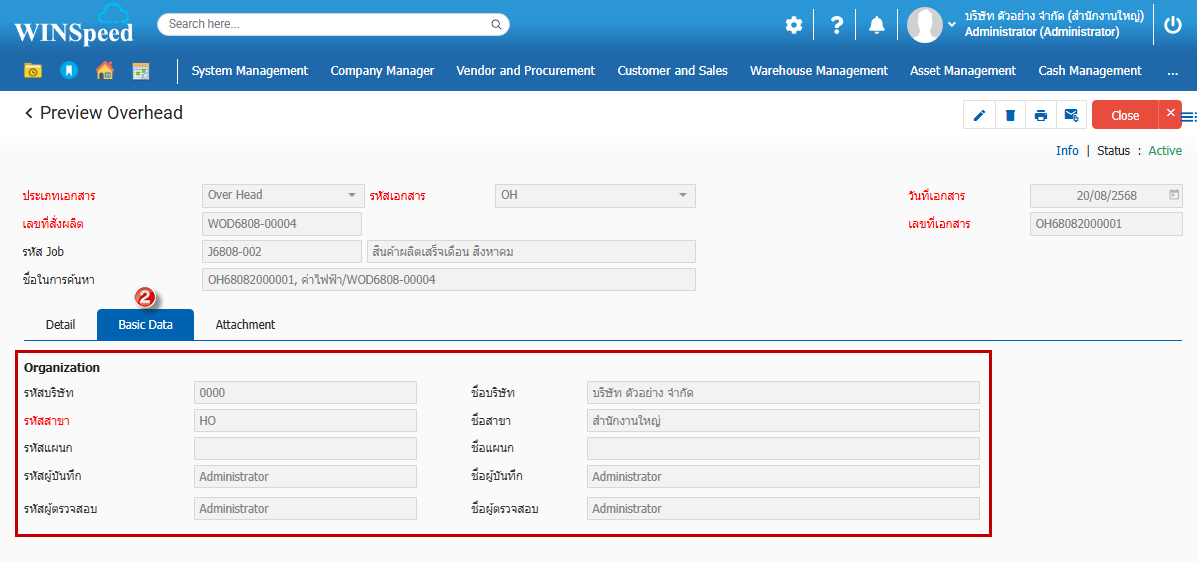Open the document date calendar picker
1197x562 pixels.
(x=1174, y=195)
